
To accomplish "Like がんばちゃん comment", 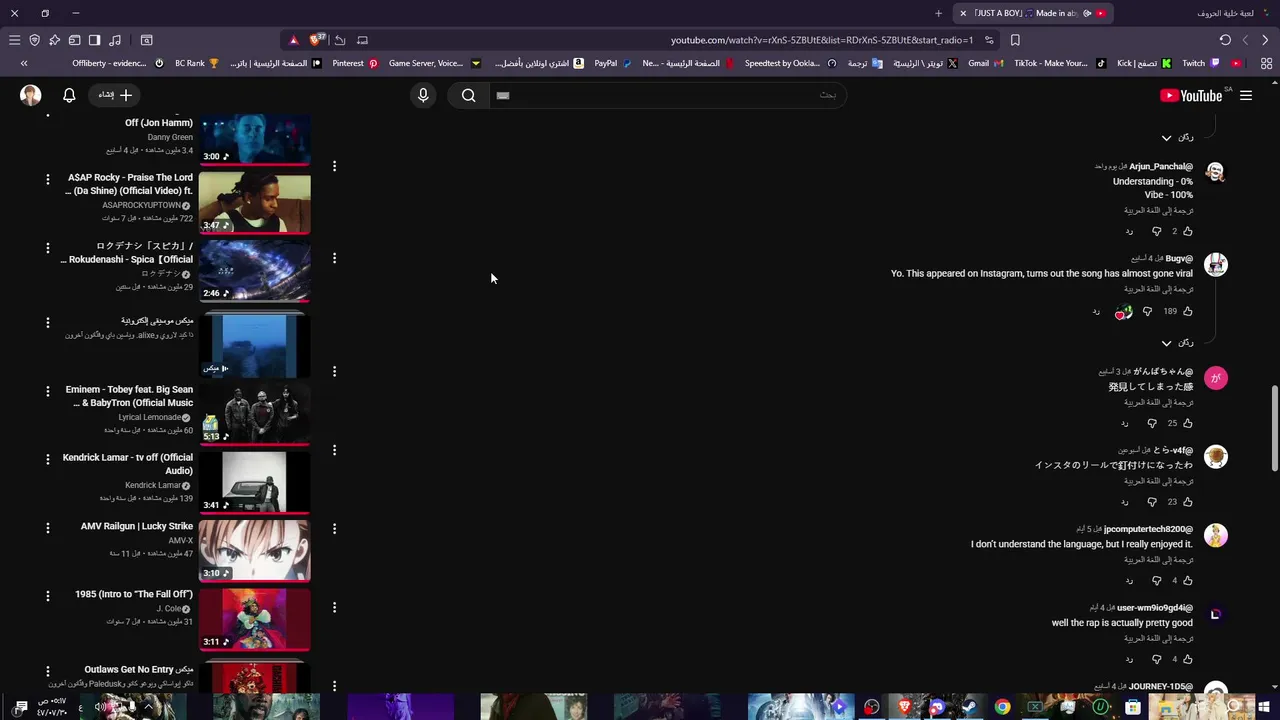I will pyautogui.click(x=1188, y=423).
